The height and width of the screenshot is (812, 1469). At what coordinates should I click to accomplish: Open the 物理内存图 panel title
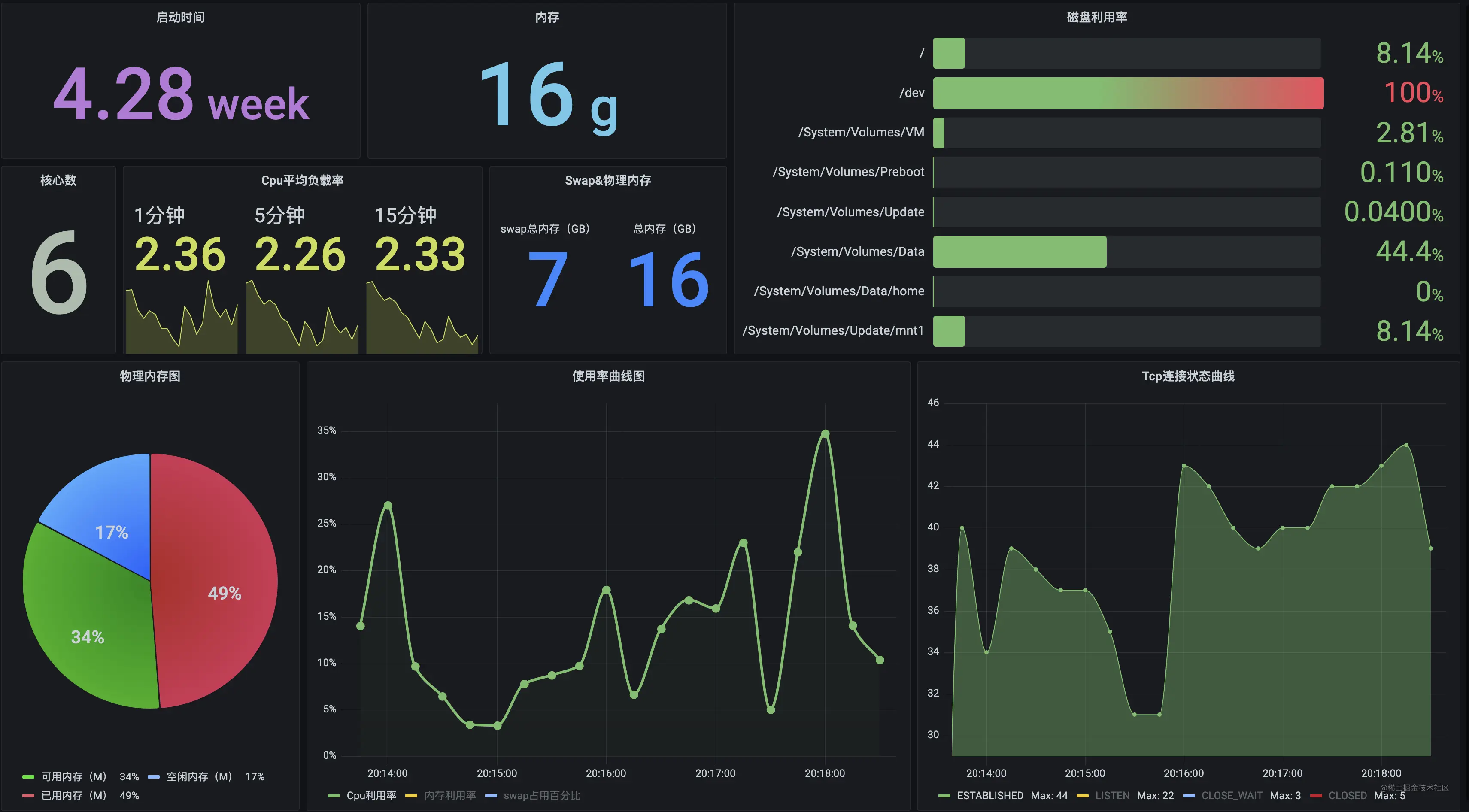click(150, 376)
